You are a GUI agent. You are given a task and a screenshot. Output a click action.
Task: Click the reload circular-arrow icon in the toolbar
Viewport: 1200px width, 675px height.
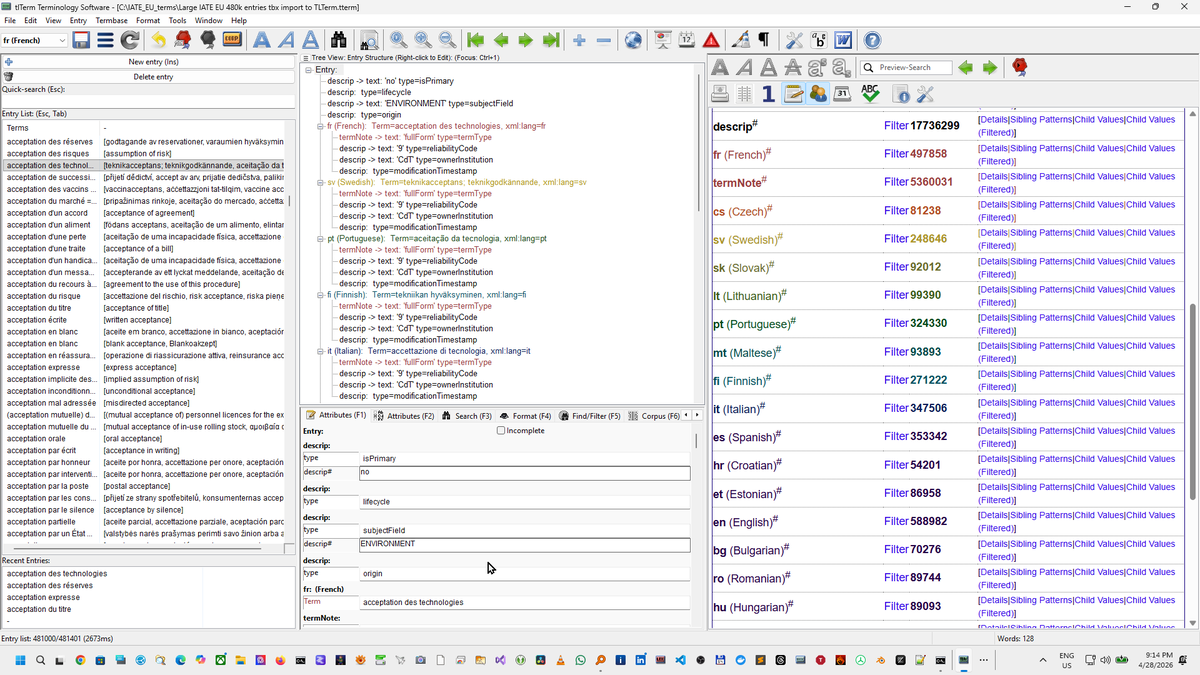[130, 40]
